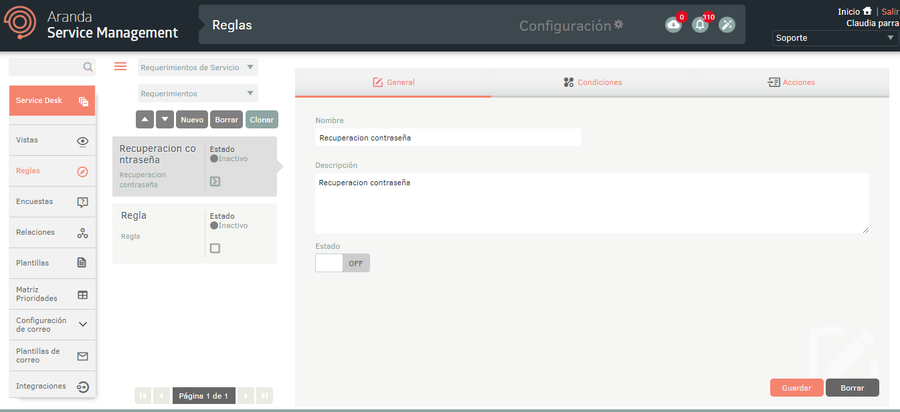
Task: Check the box for the Regla rule
Action: 215,248
